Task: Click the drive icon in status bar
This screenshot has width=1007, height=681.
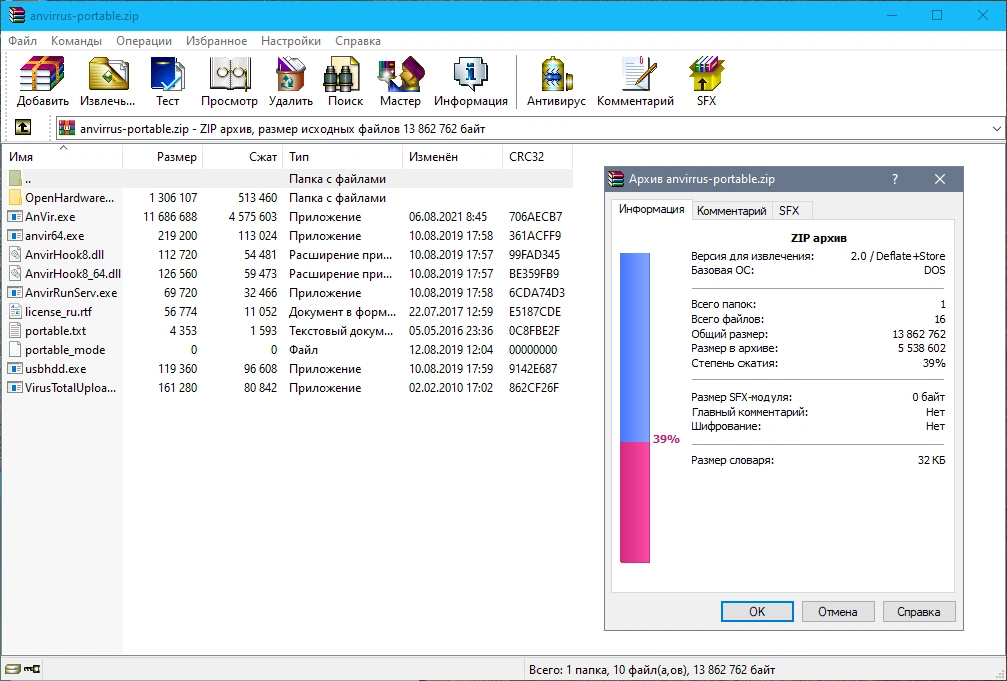Action: pos(12,669)
